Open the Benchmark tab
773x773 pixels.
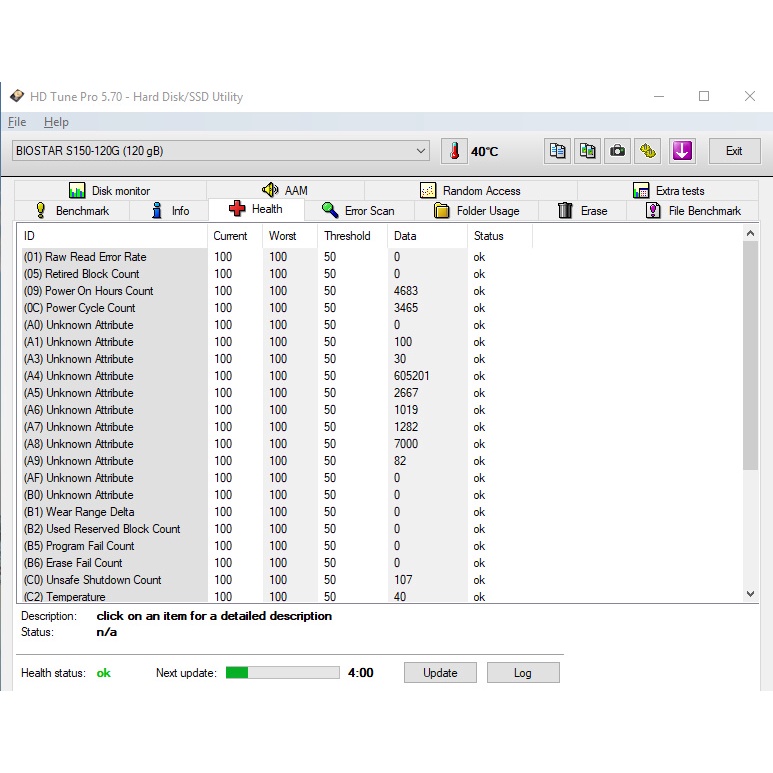point(72,211)
